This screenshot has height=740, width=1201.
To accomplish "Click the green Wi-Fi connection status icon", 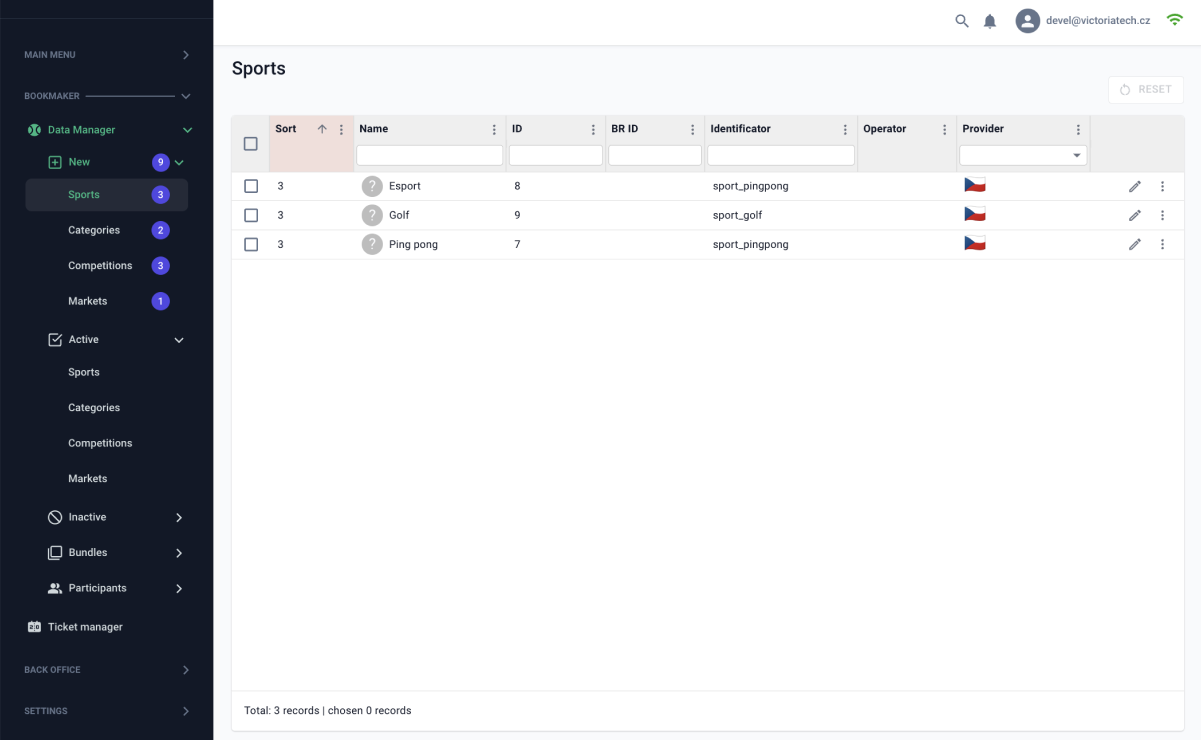I will 1174,20.
